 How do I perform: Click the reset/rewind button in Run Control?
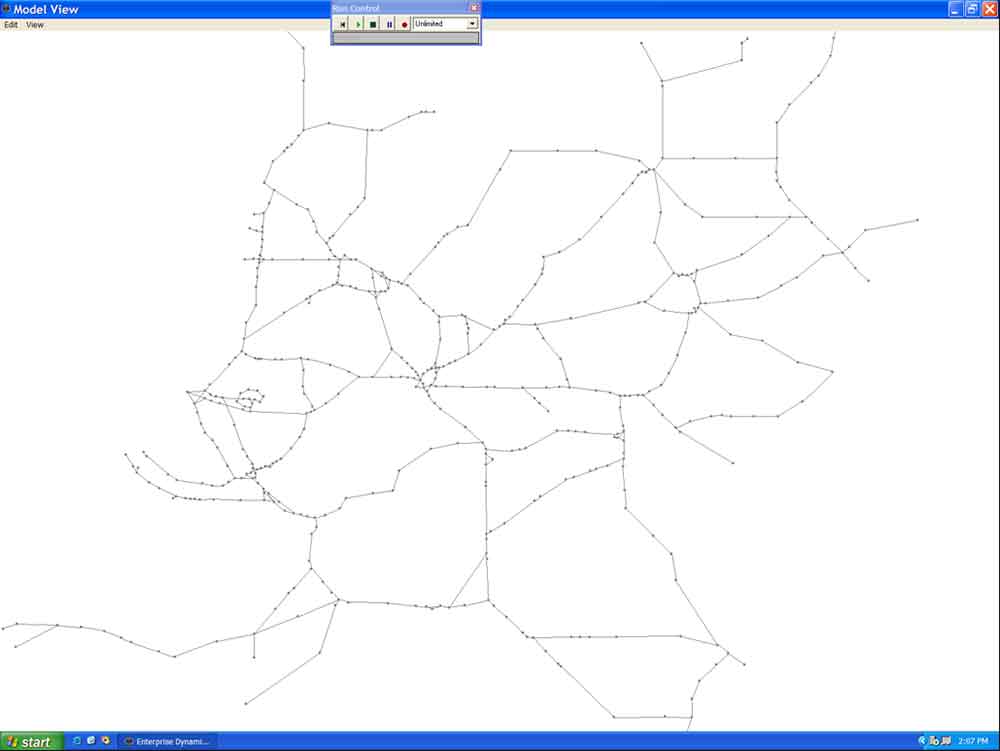[x=342, y=24]
